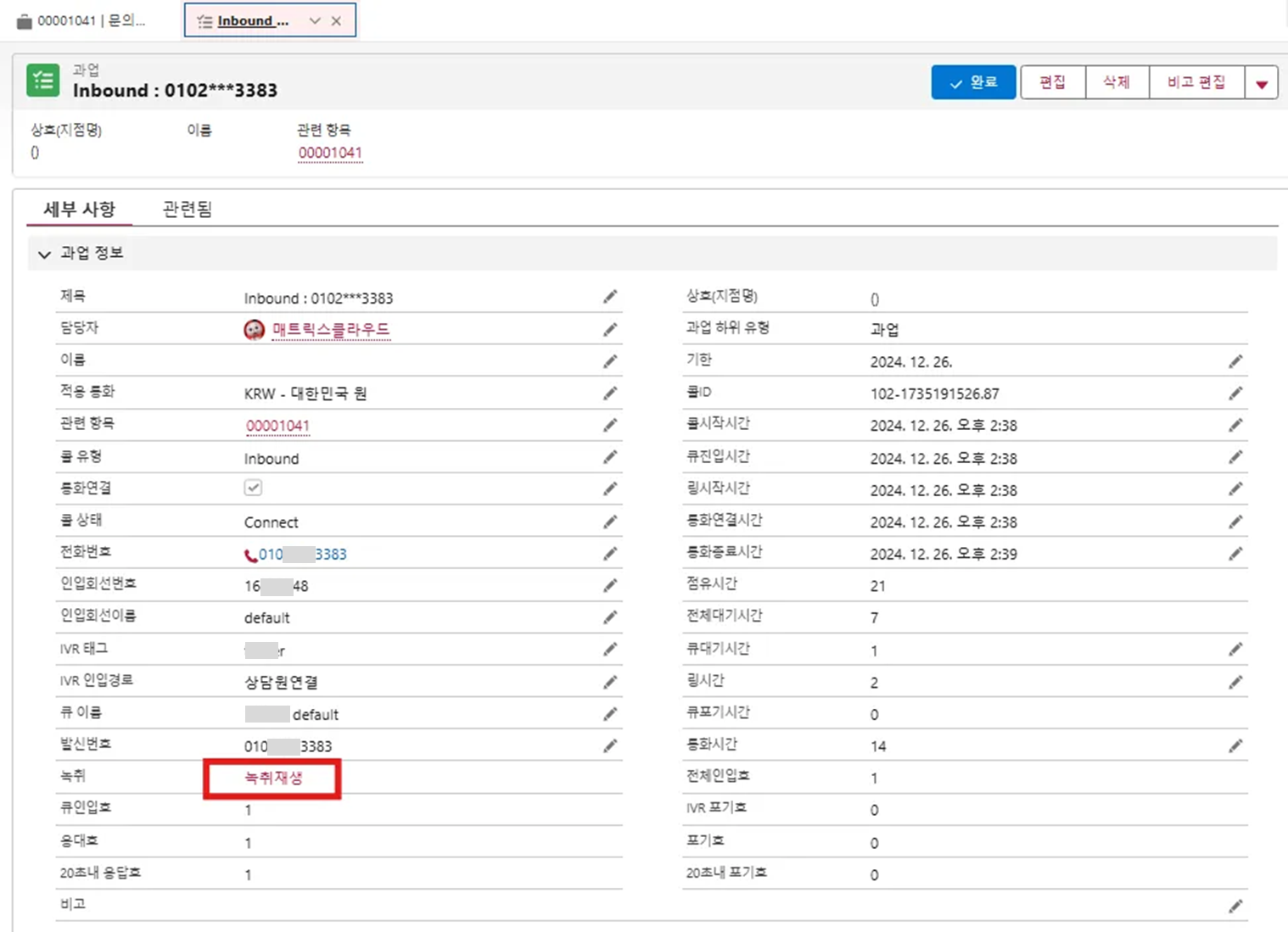Open related record 00001041
The width and height of the screenshot is (1288, 932).
coord(330,153)
